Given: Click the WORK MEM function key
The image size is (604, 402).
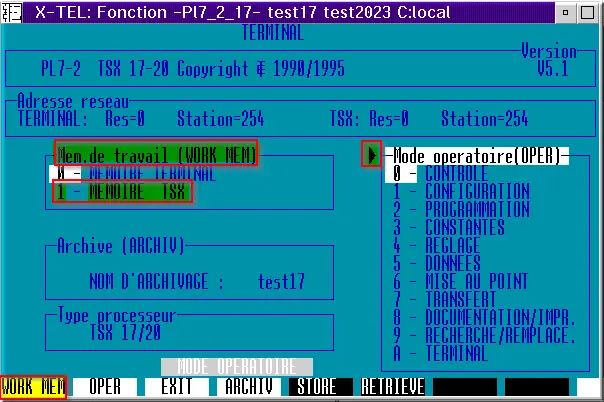Looking at the screenshot, I should tap(33, 387).
